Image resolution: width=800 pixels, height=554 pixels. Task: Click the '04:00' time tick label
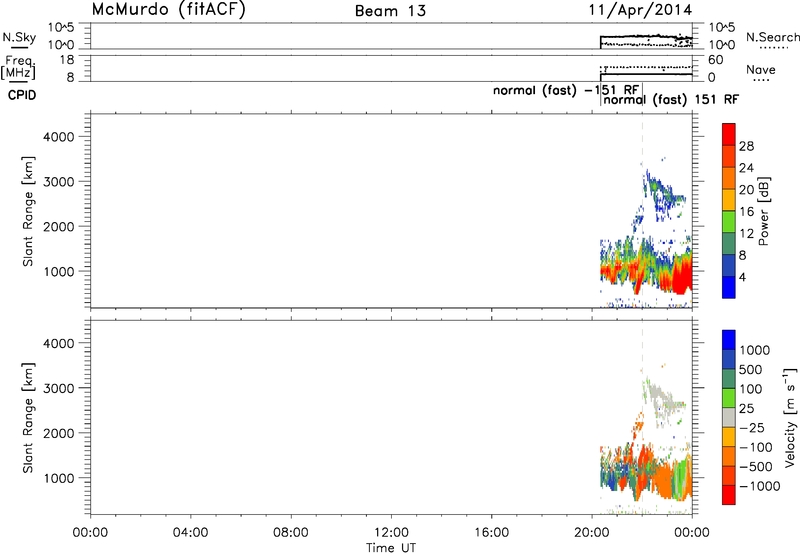point(190,533)
